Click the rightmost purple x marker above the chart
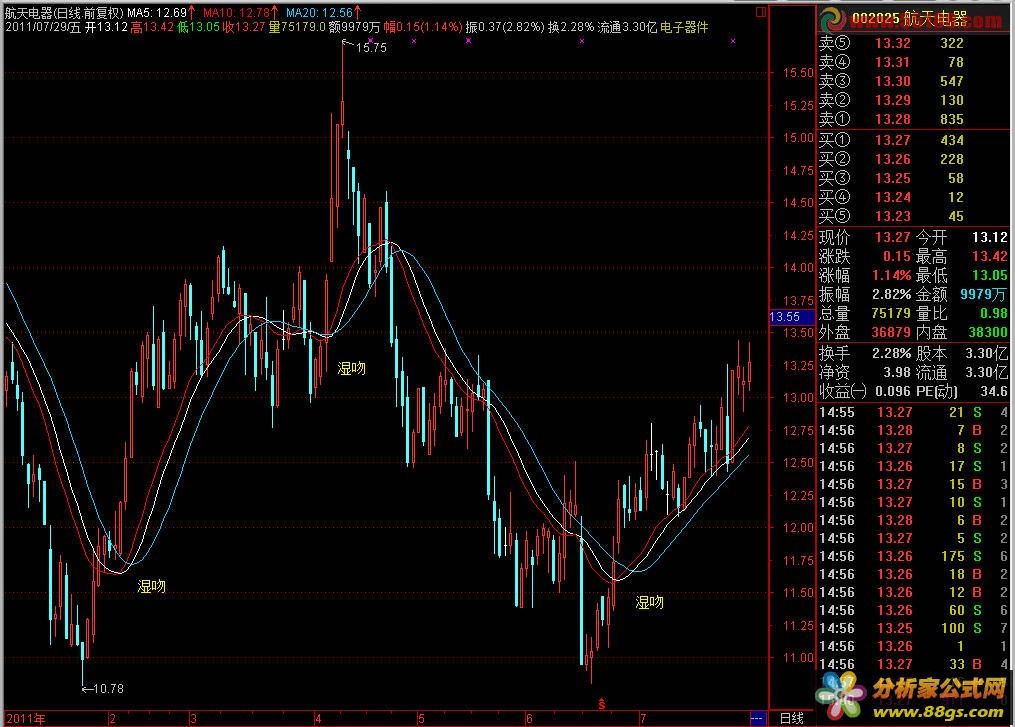 tap(733, 41)
